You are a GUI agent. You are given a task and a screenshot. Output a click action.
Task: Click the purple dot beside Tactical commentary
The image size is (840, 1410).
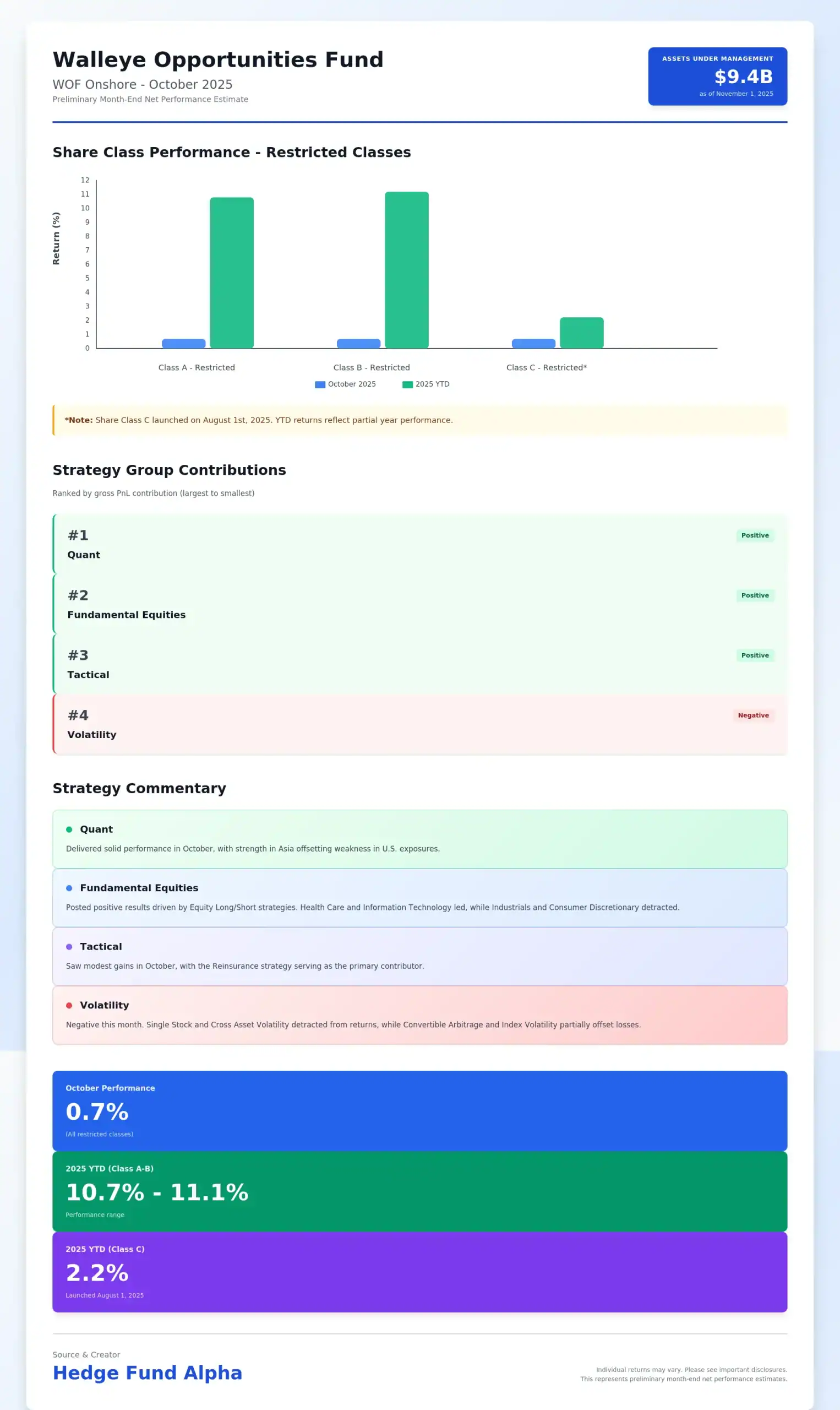(x=69, y=946)
